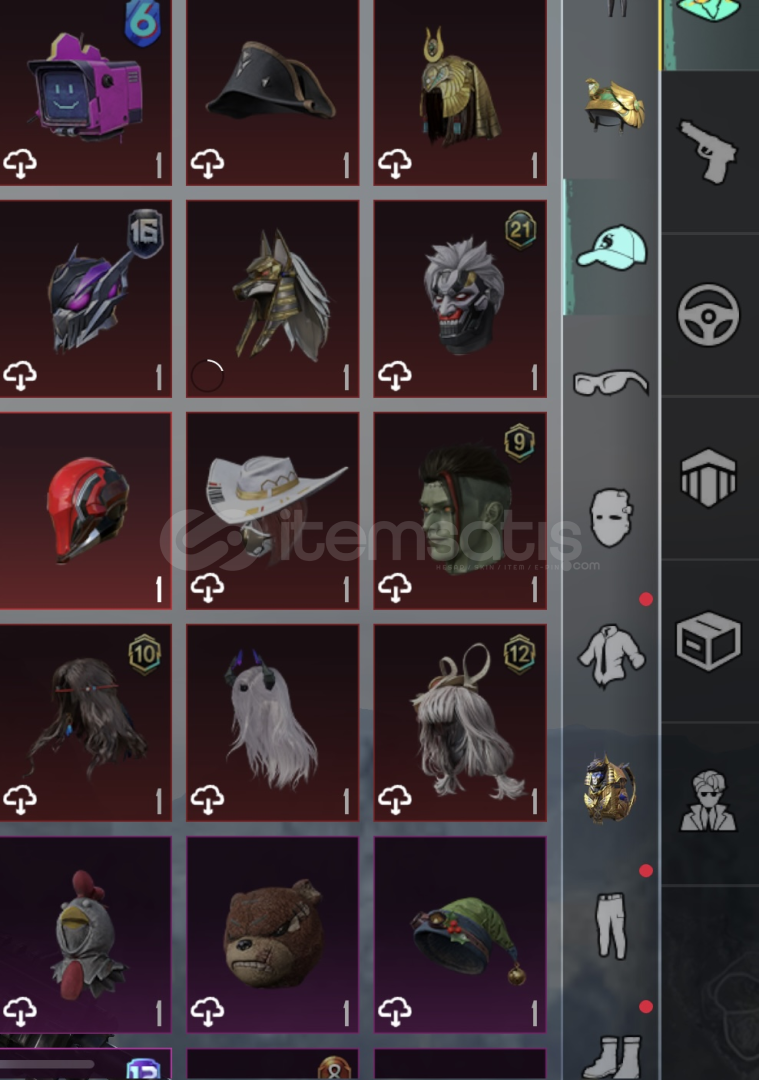
Task: Choose the Anubis jackal headgear
Action: pos(273,298)
